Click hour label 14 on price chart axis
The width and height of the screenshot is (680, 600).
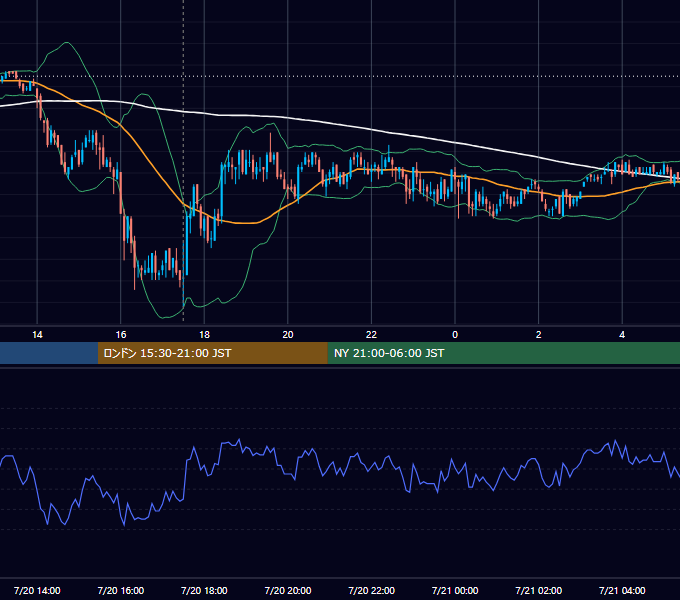pos(37,335)
